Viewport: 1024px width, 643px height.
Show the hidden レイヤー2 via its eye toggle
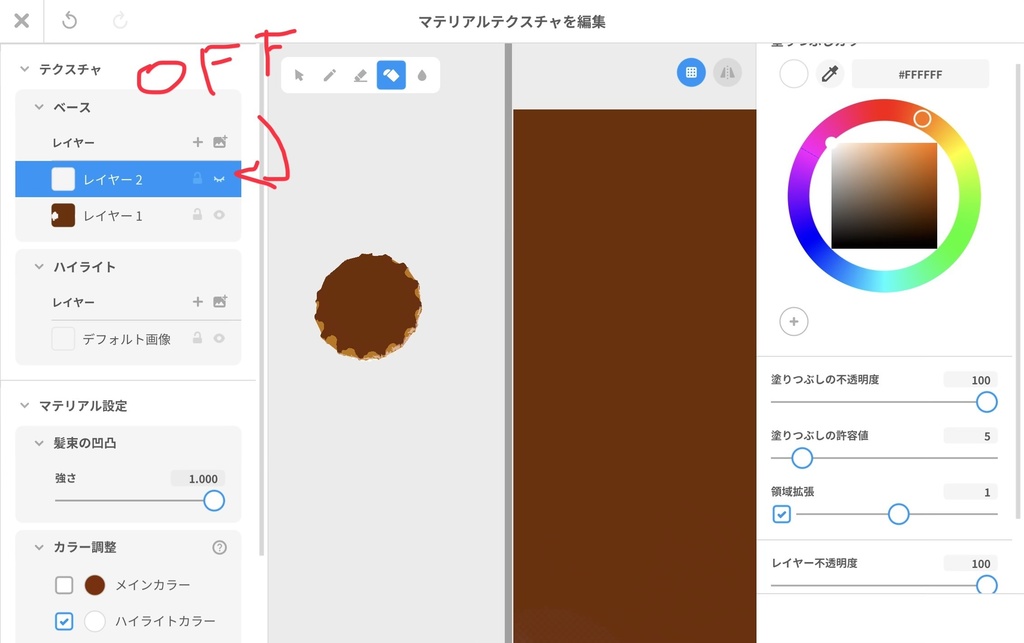click(219, 178)
